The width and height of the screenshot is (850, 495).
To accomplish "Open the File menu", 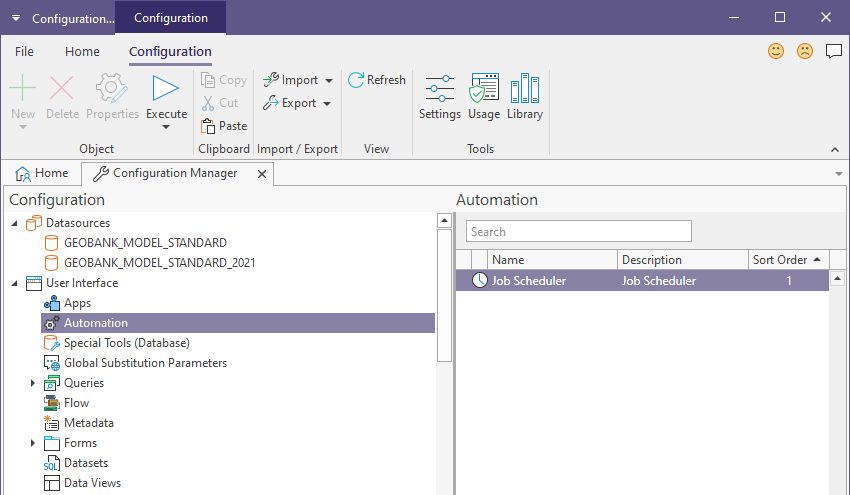I will pos(24,51).
